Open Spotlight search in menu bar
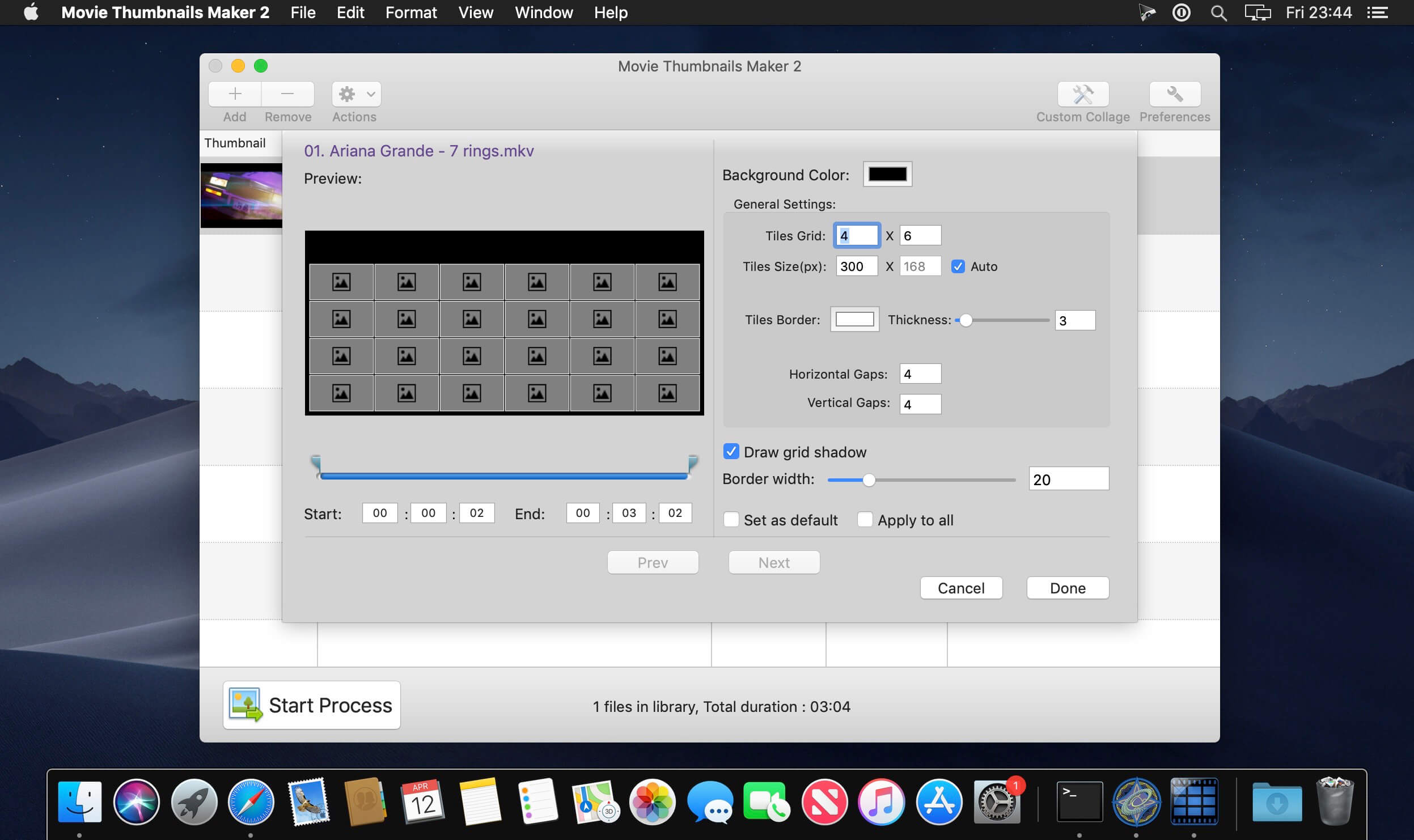Image resolution: width=1414 pixels, height=840 pixels. tap(1218, 12)
